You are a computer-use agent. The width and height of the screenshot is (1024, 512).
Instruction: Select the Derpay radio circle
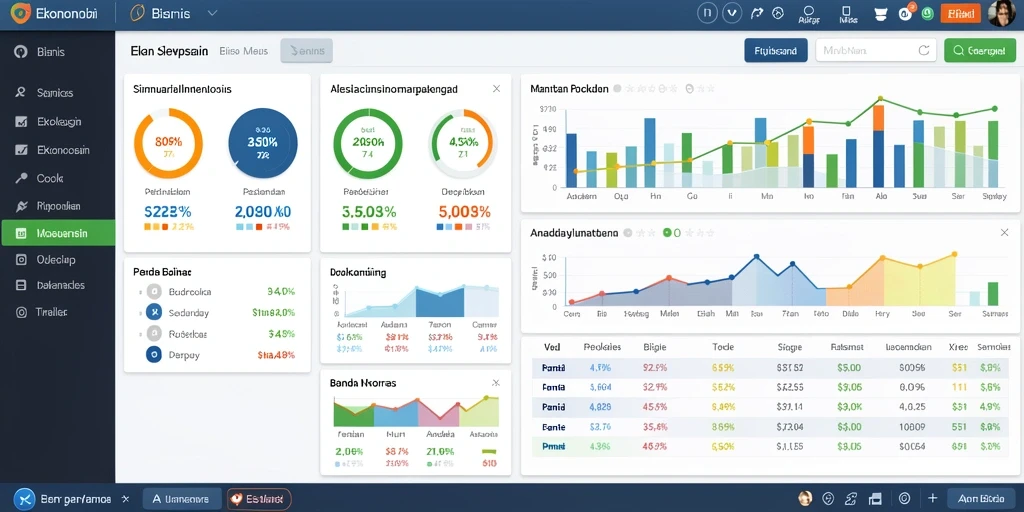click(153, 355)
